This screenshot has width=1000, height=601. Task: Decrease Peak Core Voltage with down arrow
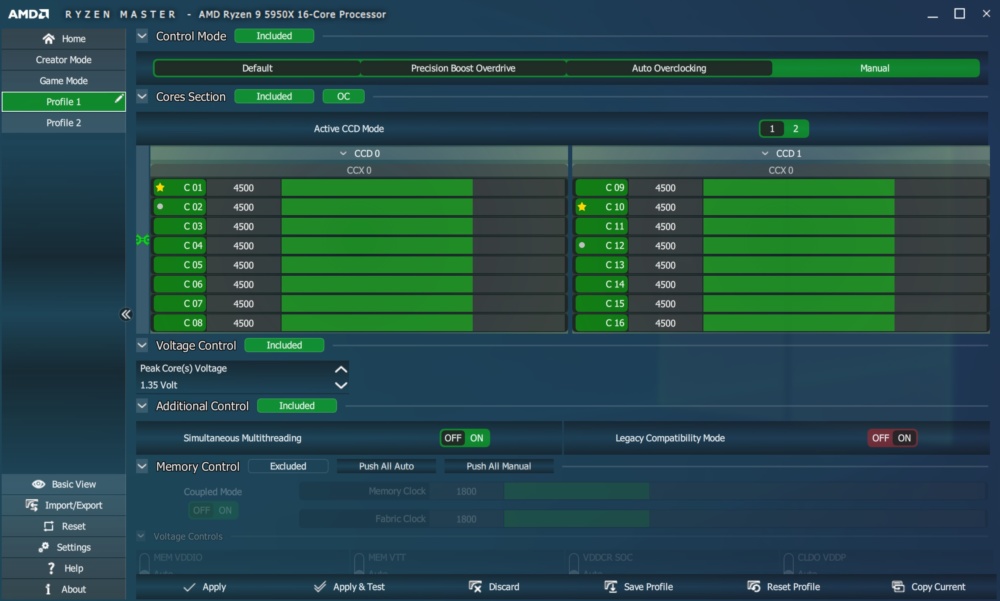coord(341,385)
